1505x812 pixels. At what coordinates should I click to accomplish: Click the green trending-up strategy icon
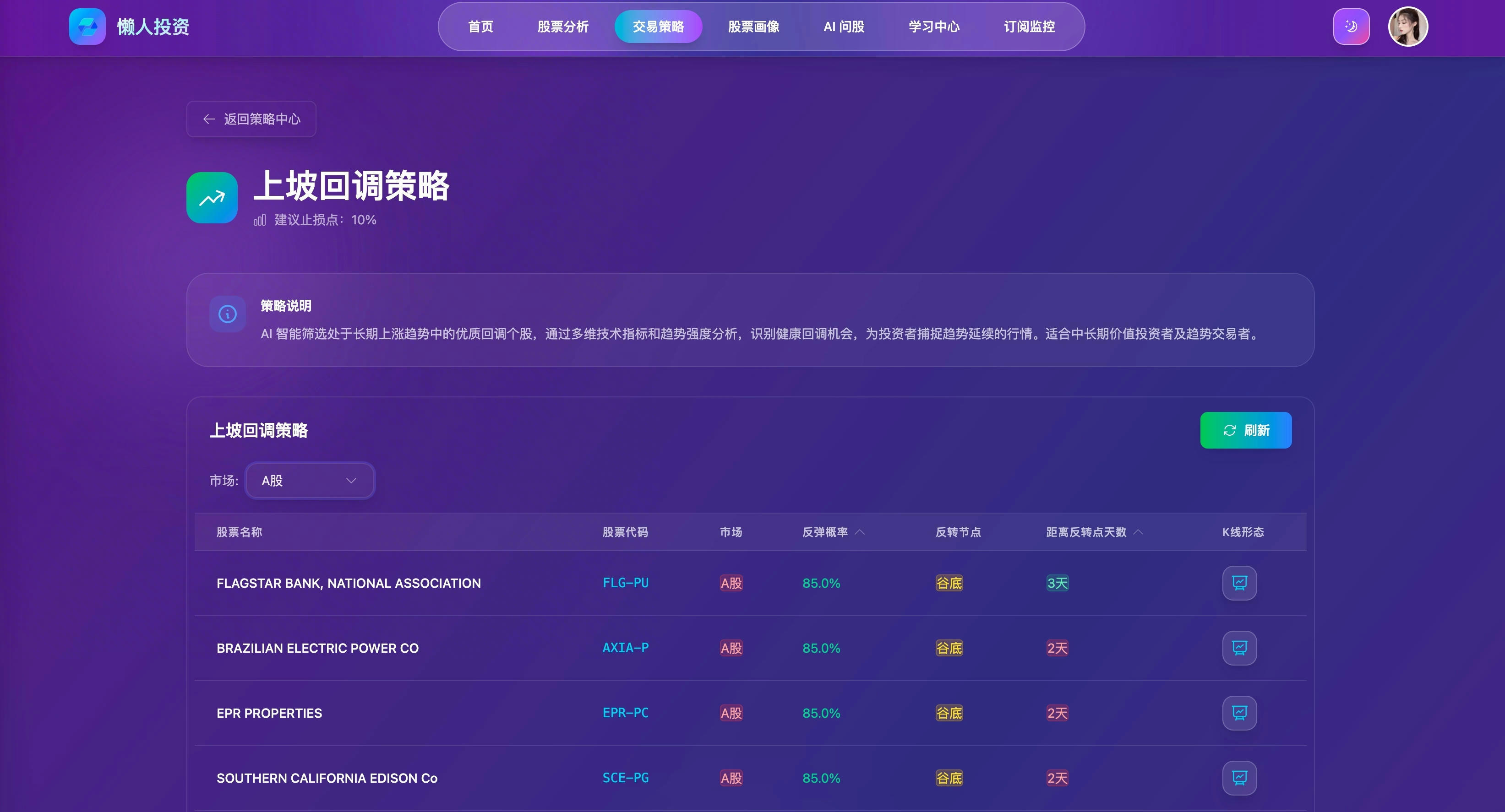point(212,198)
